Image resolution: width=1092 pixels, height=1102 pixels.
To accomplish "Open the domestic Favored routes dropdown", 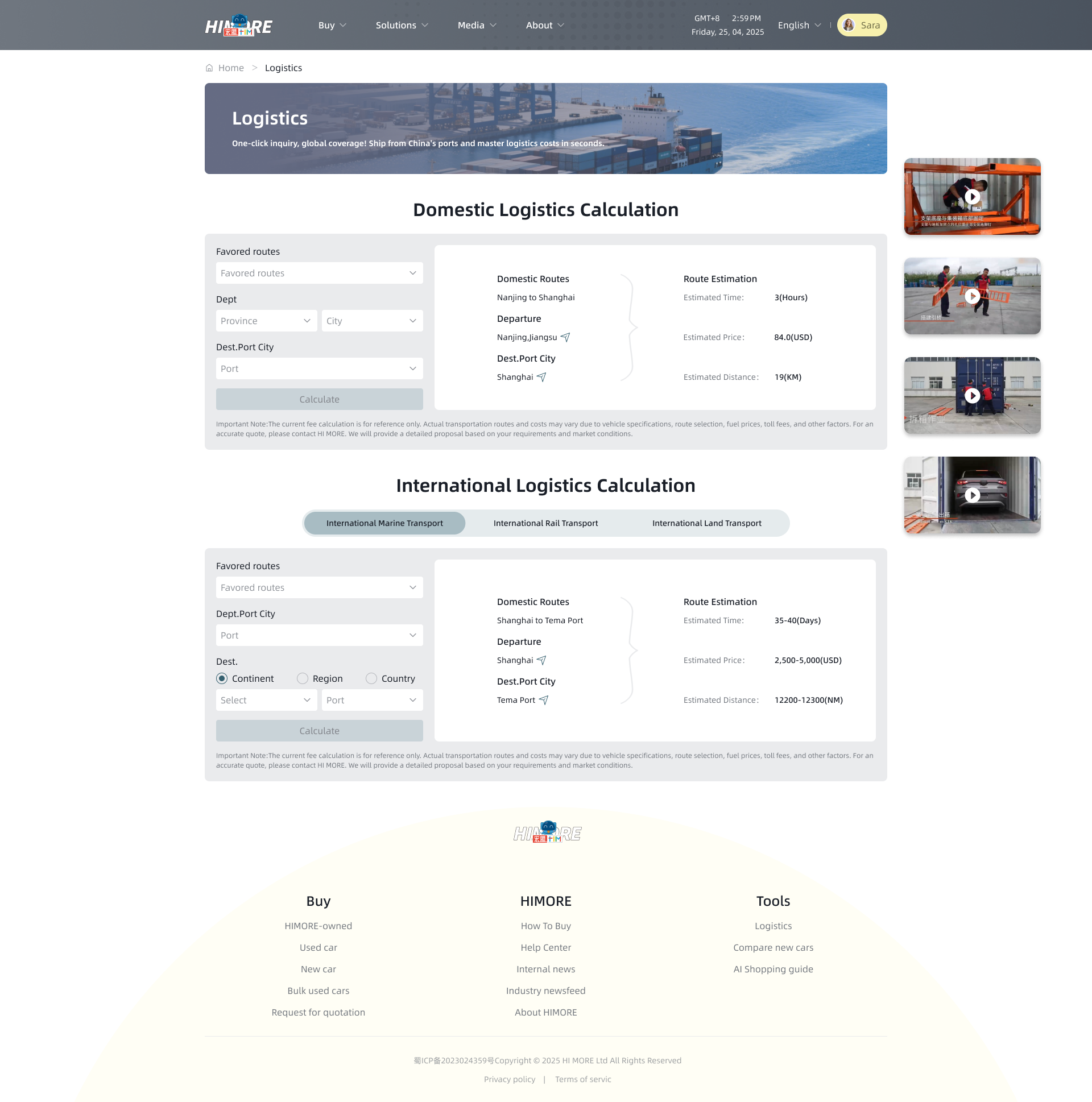I will point(320,273).
